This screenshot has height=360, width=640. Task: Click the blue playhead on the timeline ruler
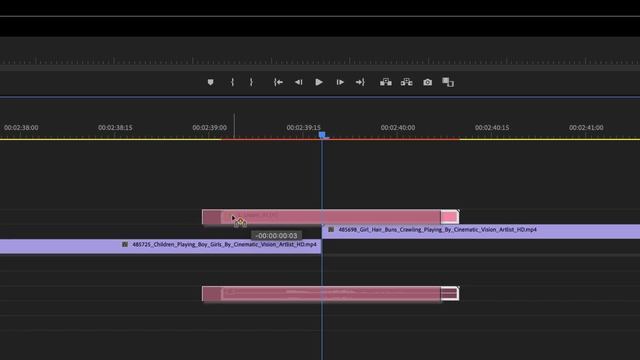pyautogui.click(x=322, y=135)
